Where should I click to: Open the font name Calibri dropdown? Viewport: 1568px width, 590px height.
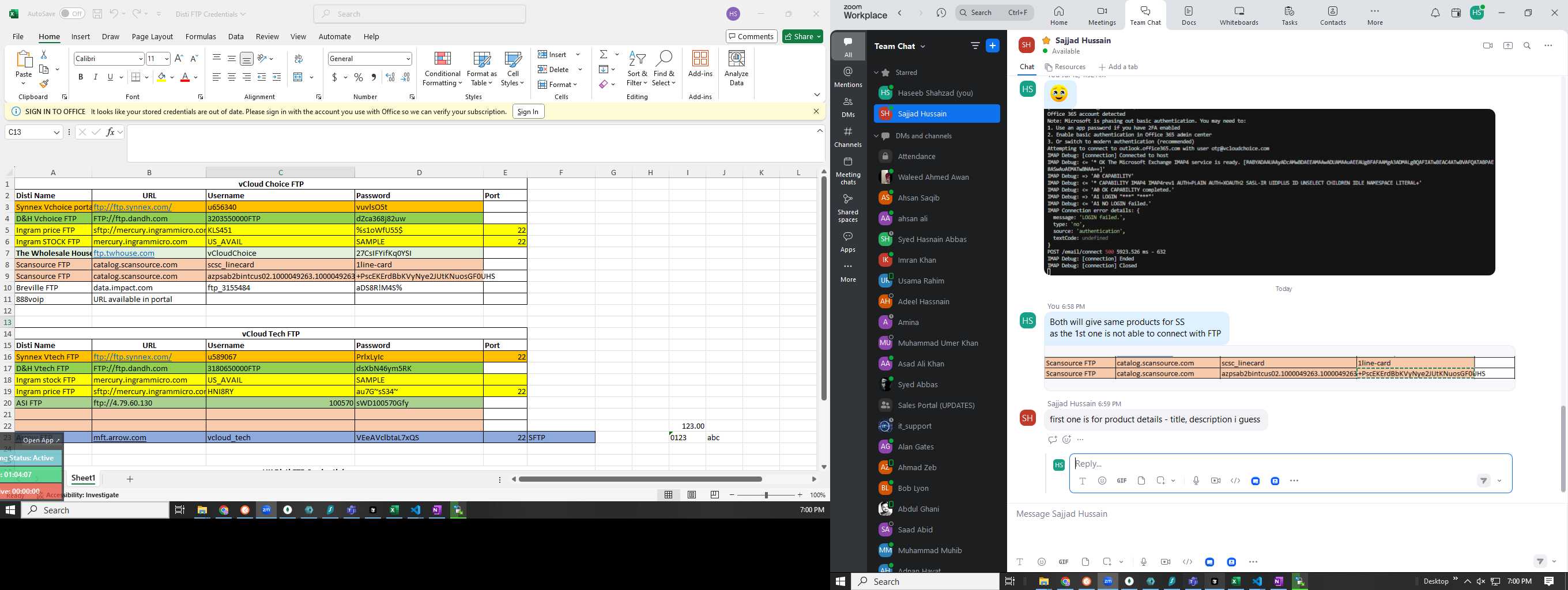coord(141,58)
